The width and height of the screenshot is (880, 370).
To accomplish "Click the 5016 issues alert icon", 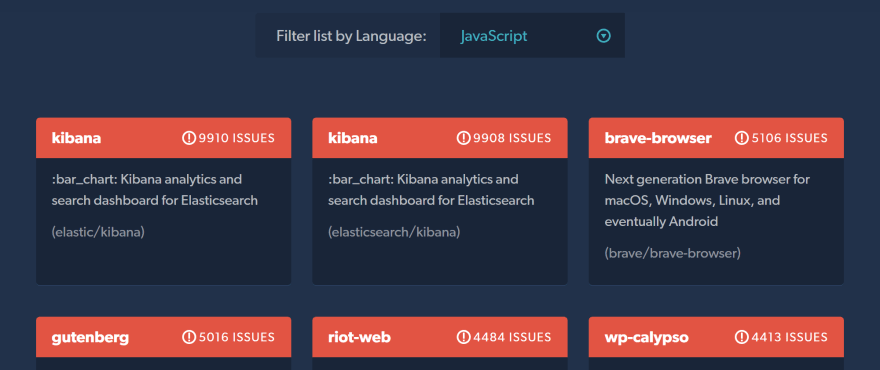I will point(189,337).
